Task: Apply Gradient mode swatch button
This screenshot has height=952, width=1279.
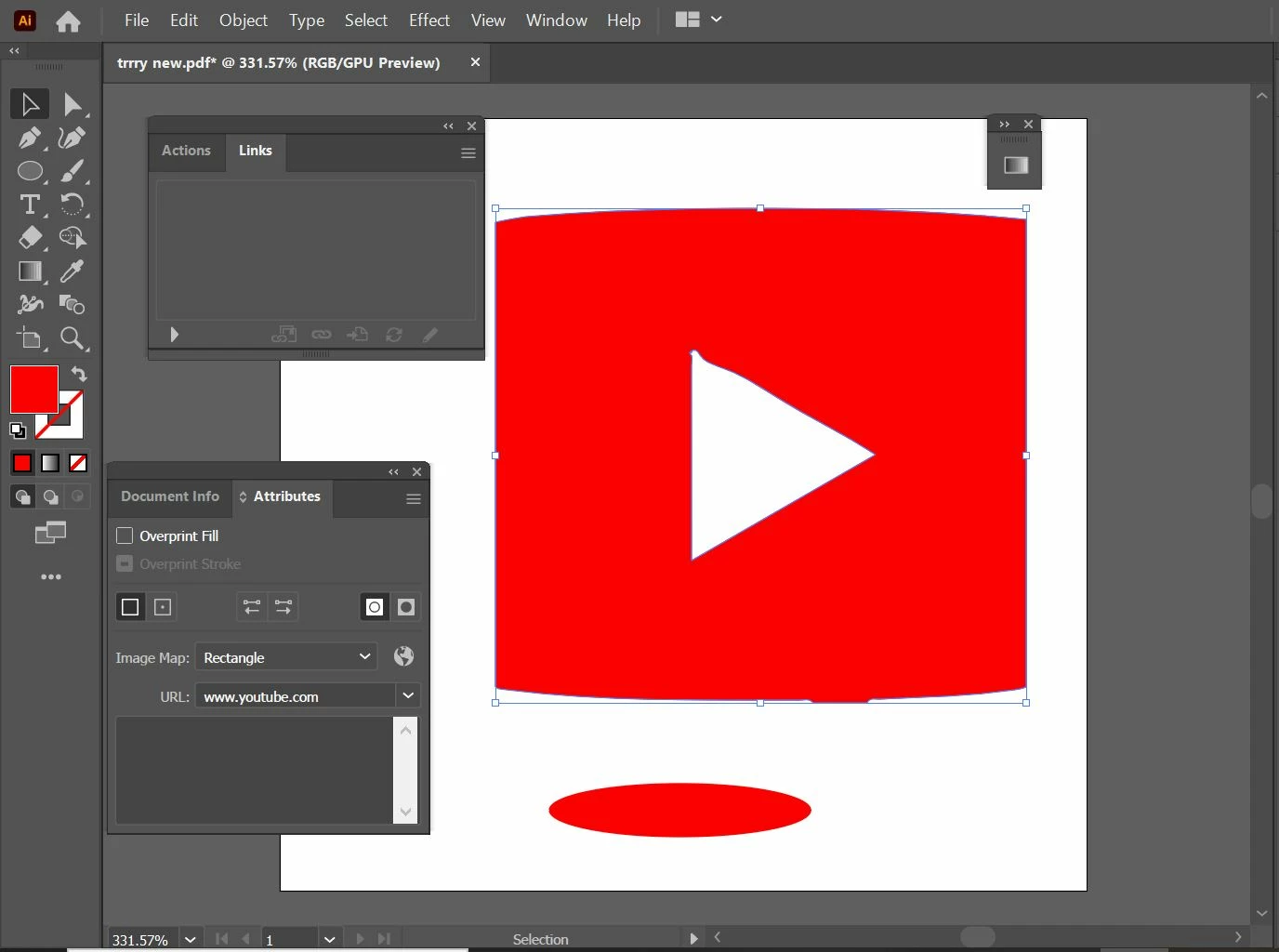Action: pos(50,463)
